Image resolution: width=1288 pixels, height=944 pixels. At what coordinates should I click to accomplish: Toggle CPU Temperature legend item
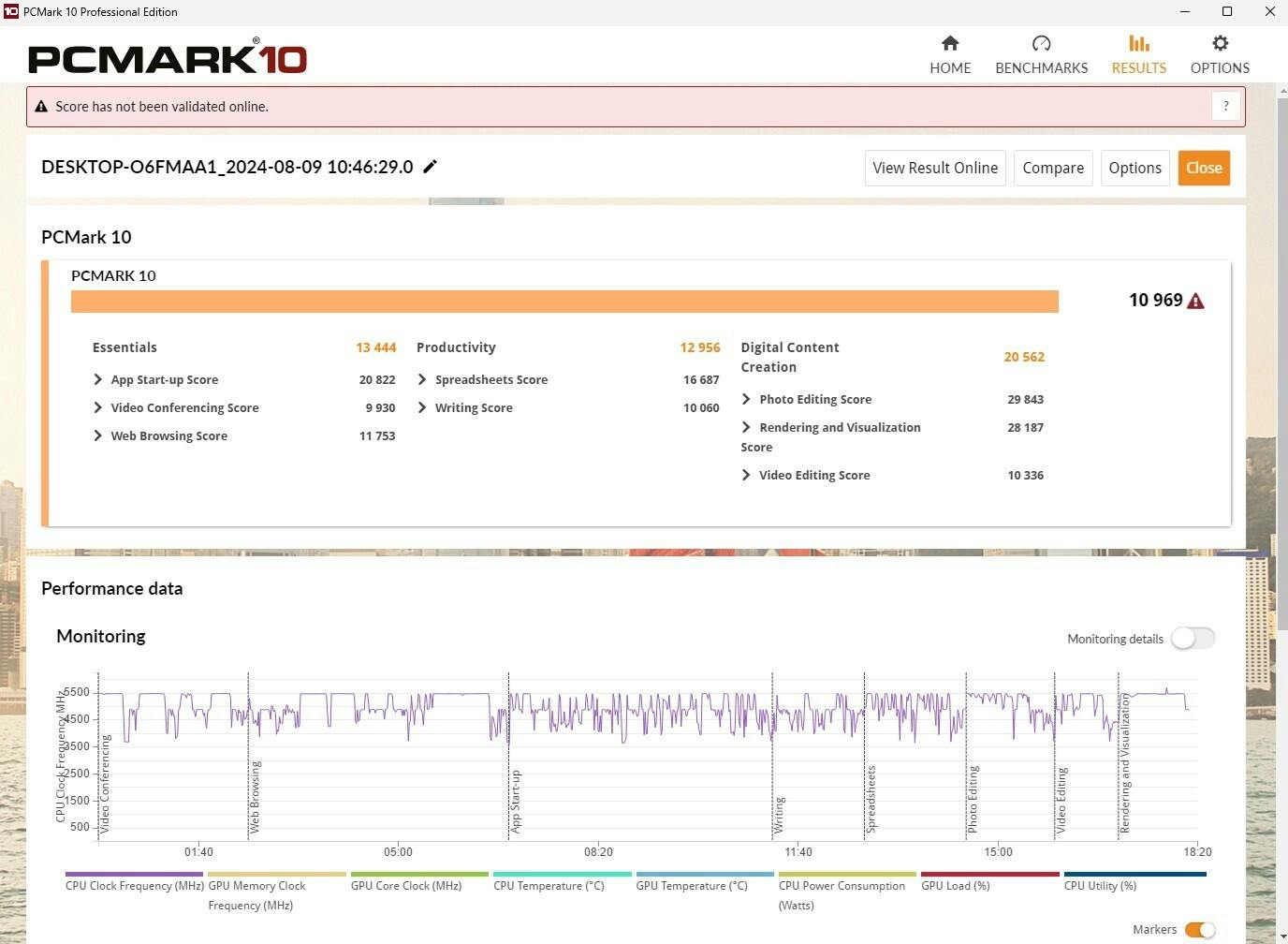click(562, 882)
